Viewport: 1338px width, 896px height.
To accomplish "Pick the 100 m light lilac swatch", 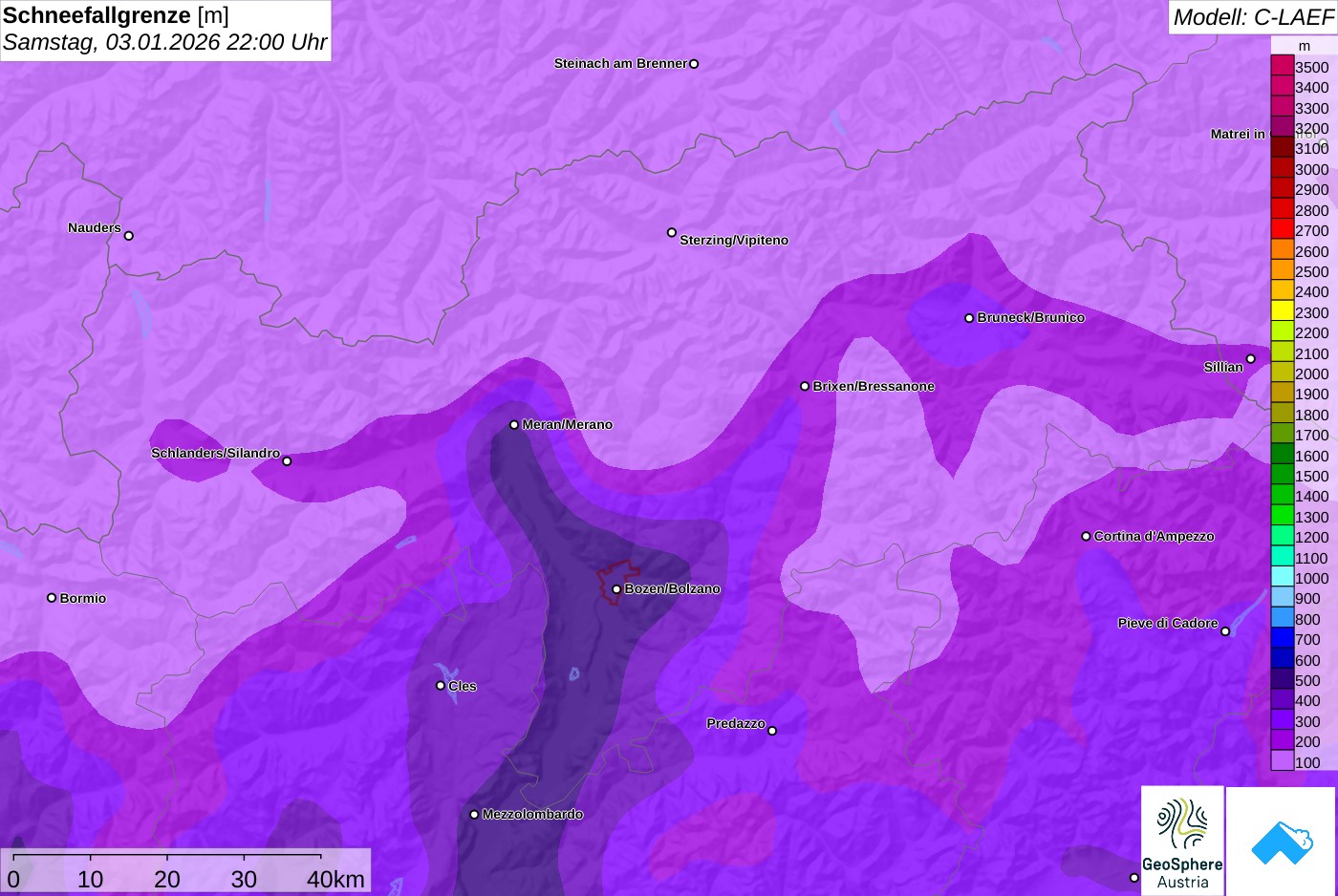I will click(x=1282, y=761).
